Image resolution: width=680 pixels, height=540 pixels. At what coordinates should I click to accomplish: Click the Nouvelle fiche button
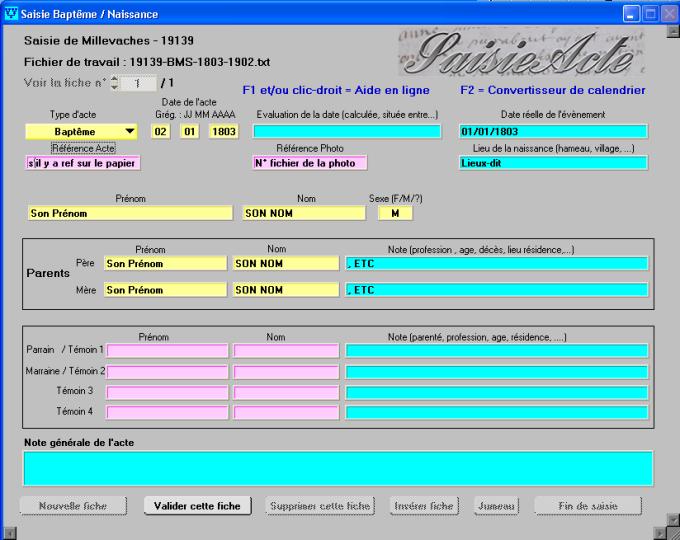73,506
